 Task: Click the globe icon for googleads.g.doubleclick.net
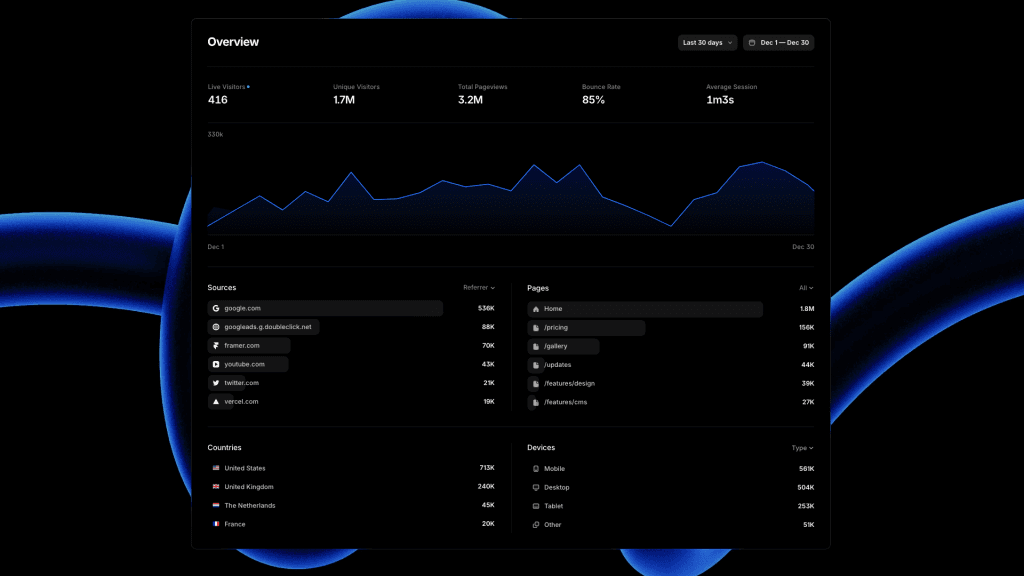coord(216,327)
